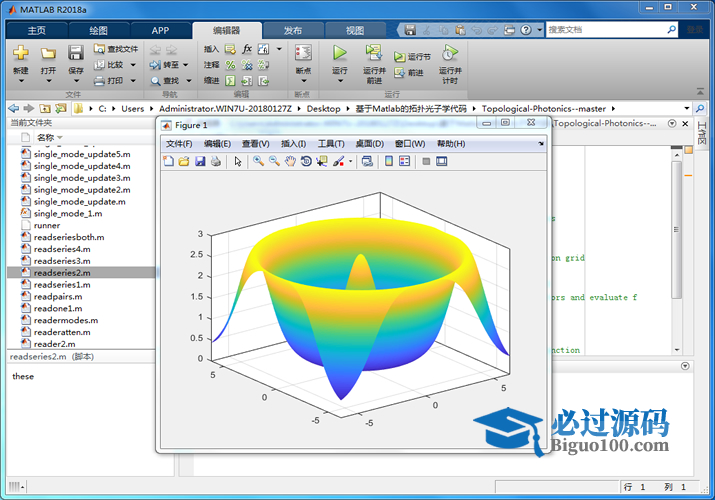Click the back arrow in the folder toolbar
The image size is (715, 500).
coord(14,108)
